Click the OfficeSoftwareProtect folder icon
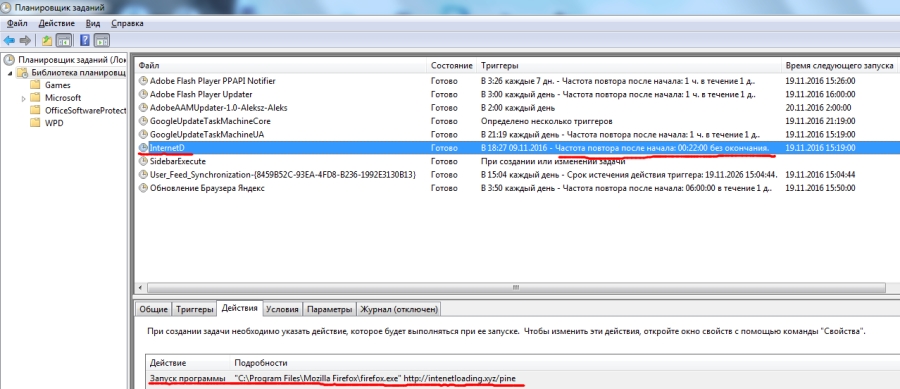900x389 pixels. click(35, 110)
